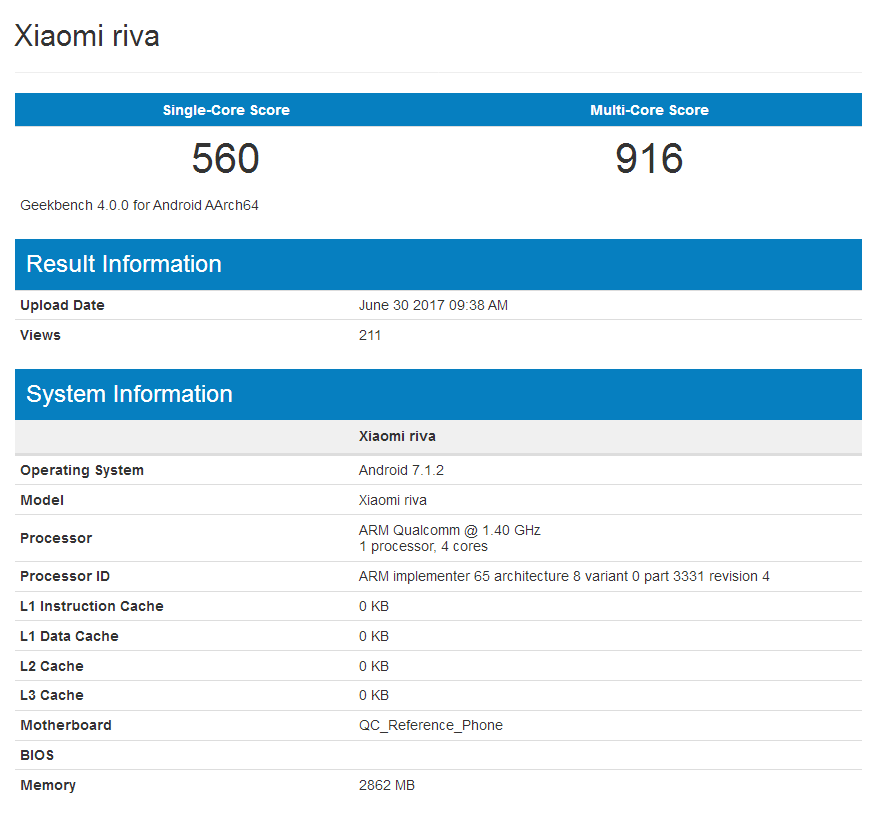Viewport: 876px width, 816px height.
Task: Click the Model row label
Action: tap(42, 500)
